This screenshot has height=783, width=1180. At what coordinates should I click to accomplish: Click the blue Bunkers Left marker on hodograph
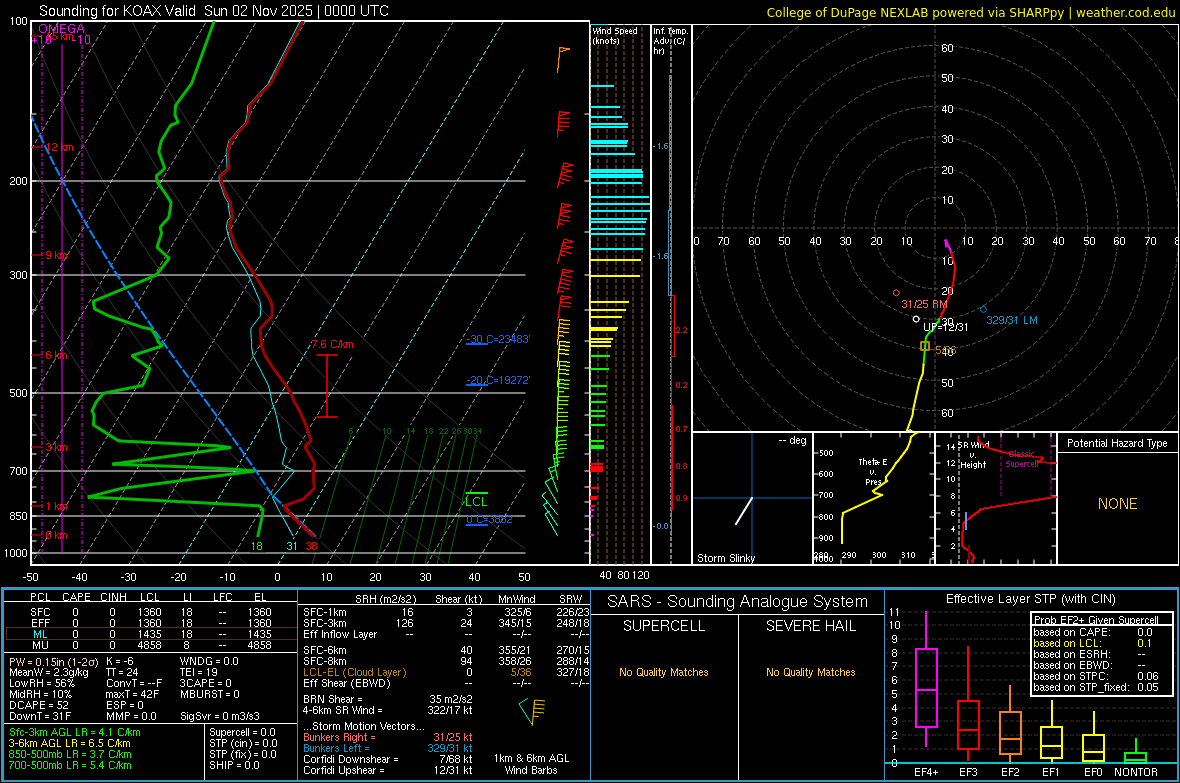(984, 309)
